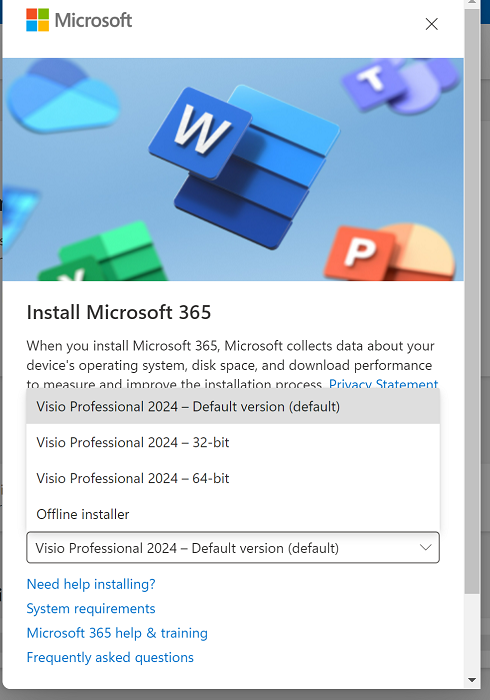Close the Install Microsoft 365 dialog
The height and width of the screenshot is (700, 490).
click(x=431, y=24)
